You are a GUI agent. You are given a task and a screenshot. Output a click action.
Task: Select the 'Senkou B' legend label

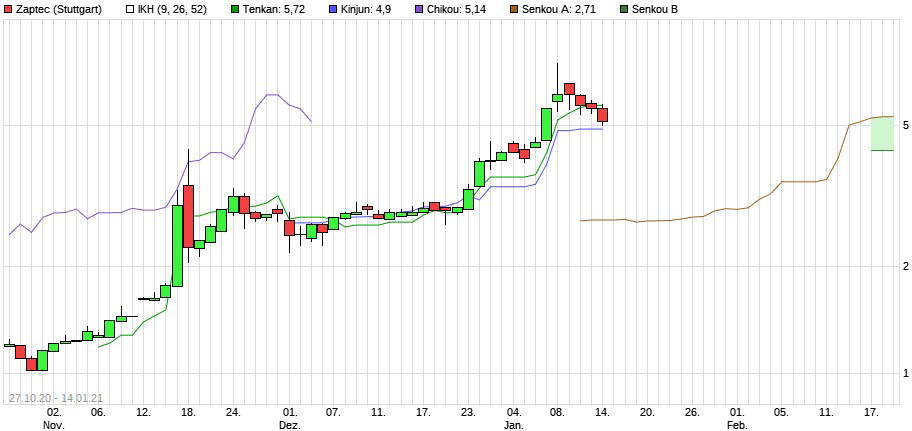pyautogui.click(x=657, y=9)
